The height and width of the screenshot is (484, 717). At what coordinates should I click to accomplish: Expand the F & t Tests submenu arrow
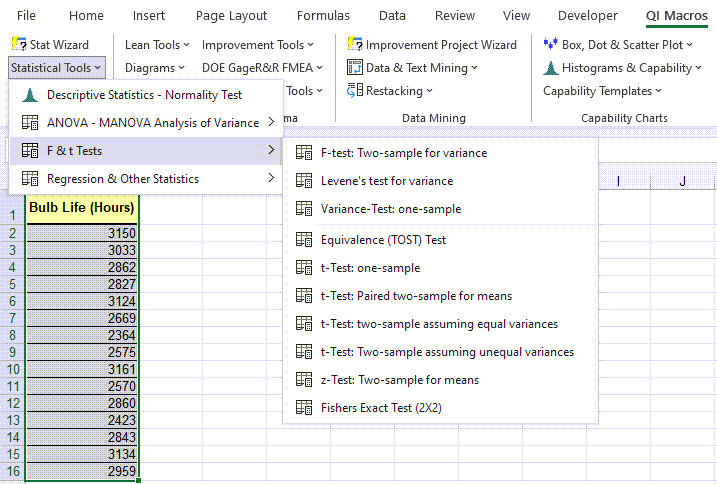click(x=271, y=150)
